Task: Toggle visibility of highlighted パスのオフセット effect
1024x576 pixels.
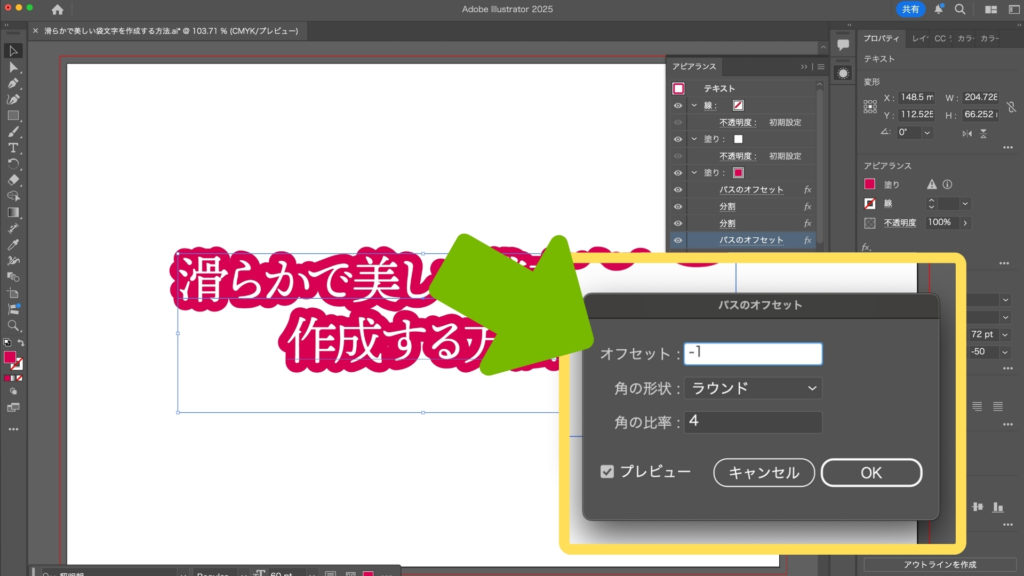Action: [x=678, y=240]
